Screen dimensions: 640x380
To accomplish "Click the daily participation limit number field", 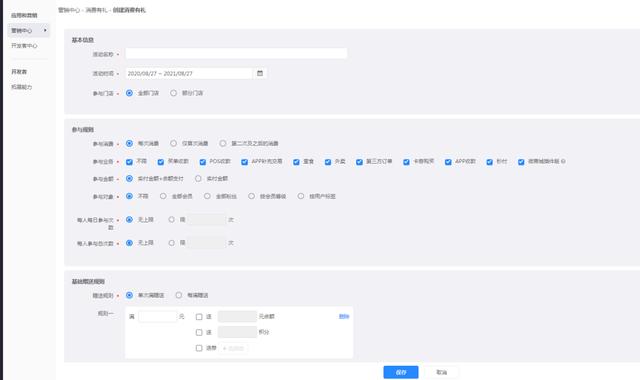I will (x=207, y=220).
